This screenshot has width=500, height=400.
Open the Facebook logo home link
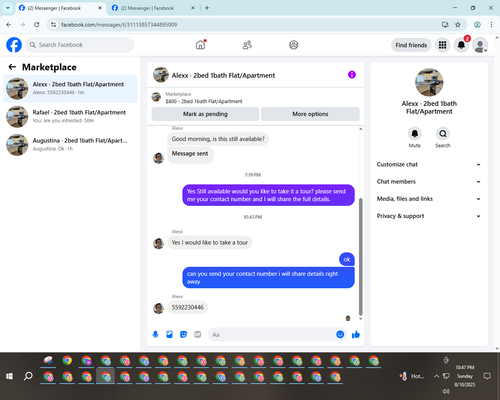click(14, 45)
